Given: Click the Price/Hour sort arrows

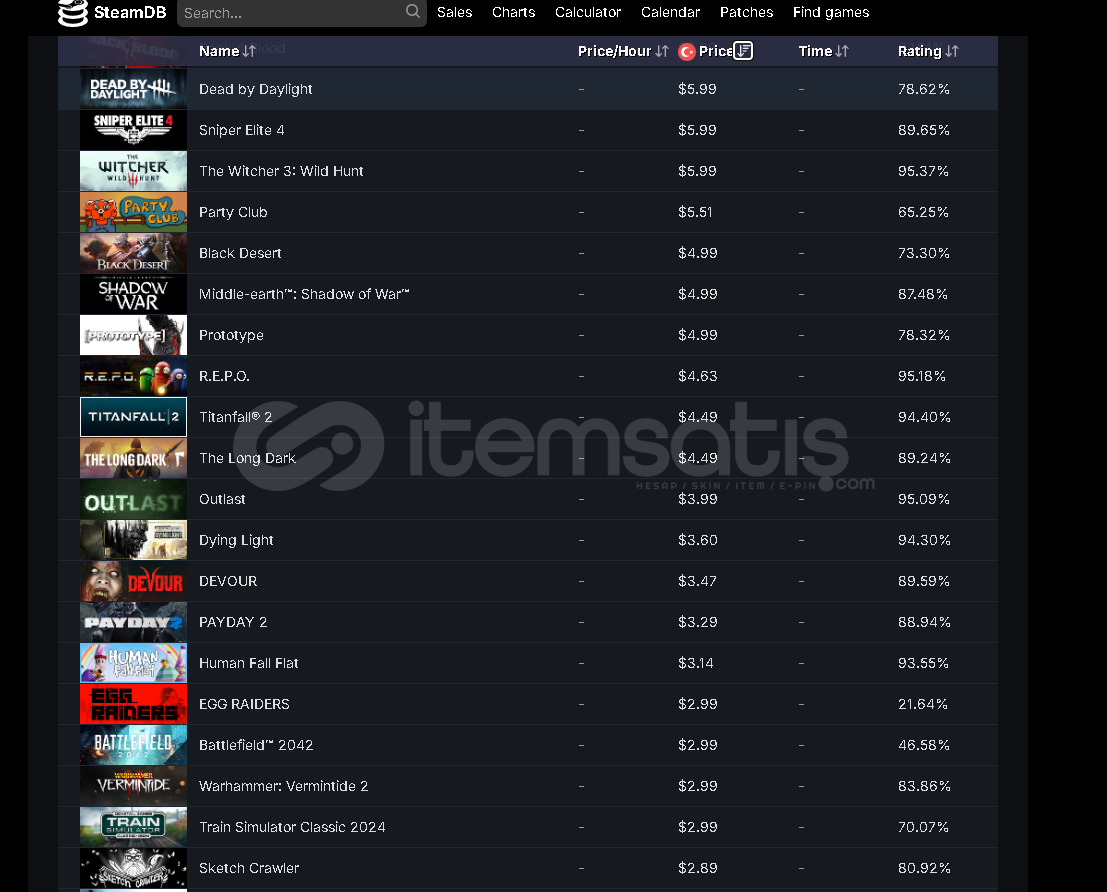Looking at the screenshot, I should [662, 51].
